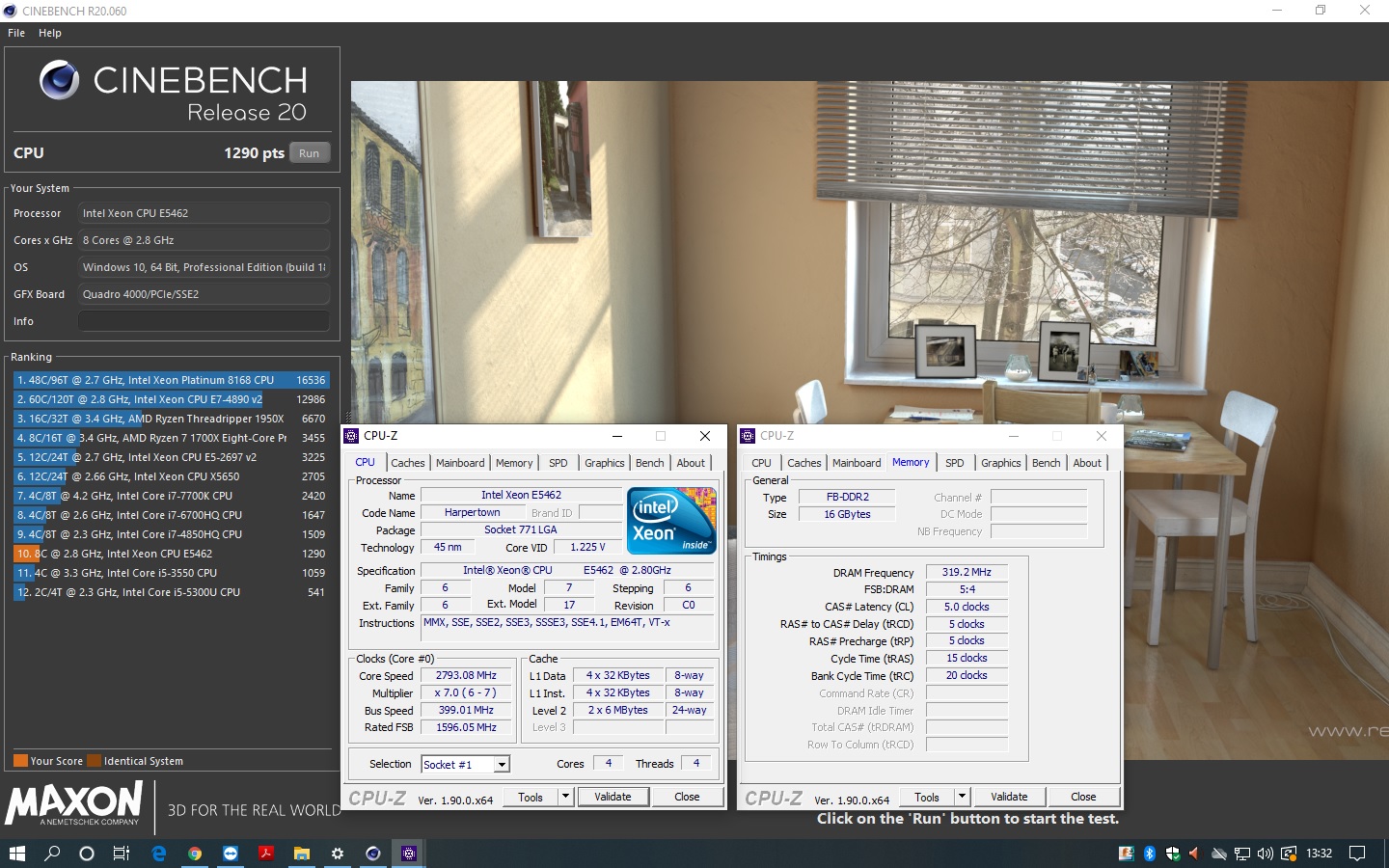Switch to Caches tab in left CPU-Z window

(x=408, y=463)
